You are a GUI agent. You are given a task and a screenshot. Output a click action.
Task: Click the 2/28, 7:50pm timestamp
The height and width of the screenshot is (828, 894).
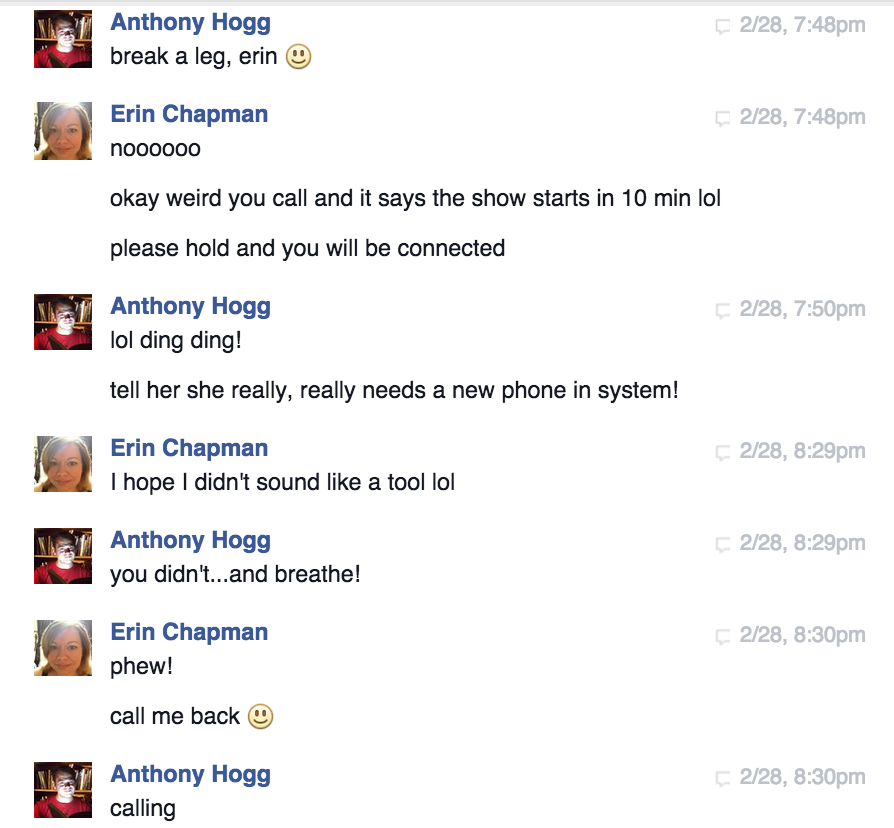802,309
